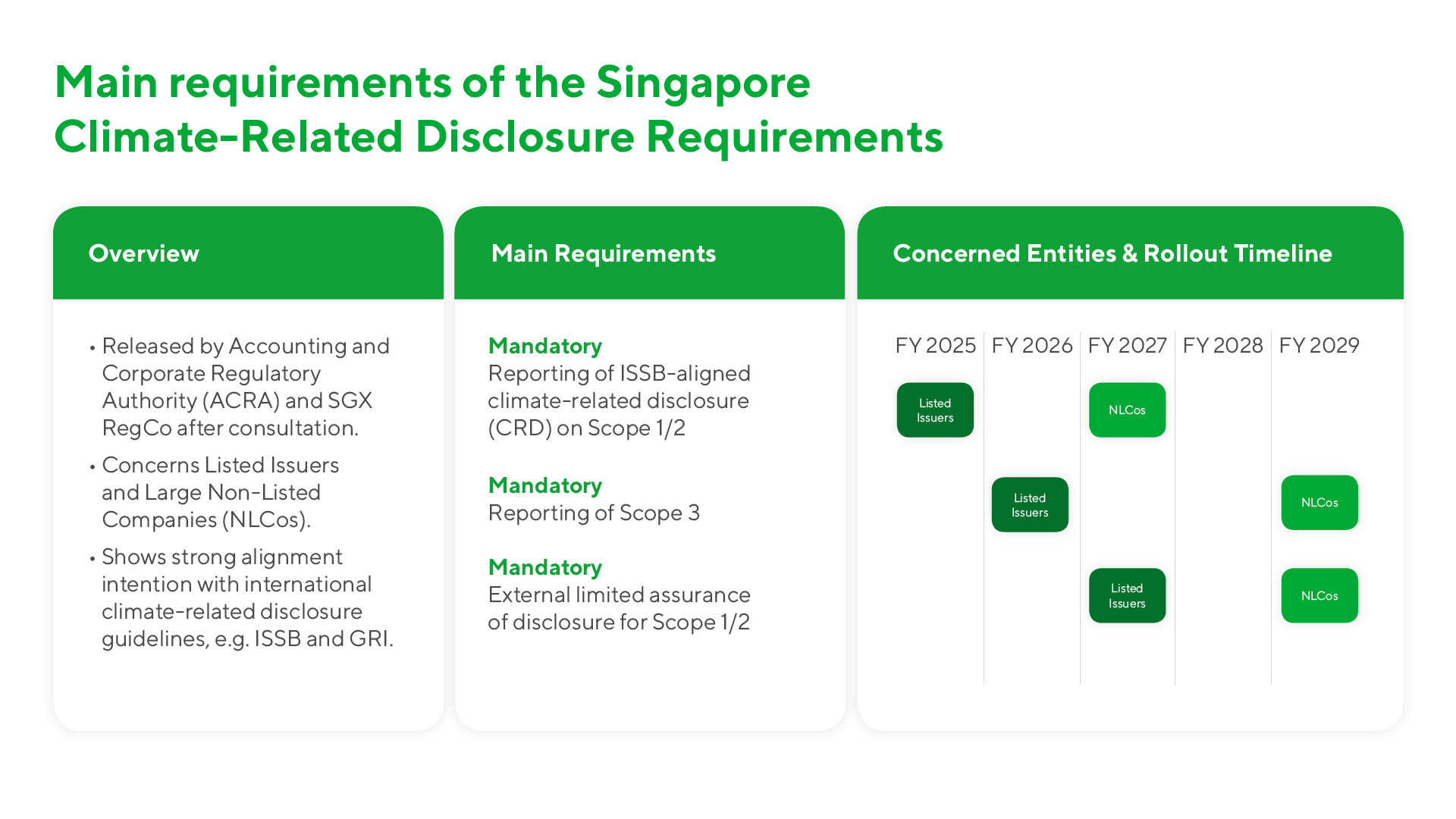This screenshot has width=1456, height=819.
Task: Click the FY 2027 NLCos badge
Action: click(x=1127, y=410)
